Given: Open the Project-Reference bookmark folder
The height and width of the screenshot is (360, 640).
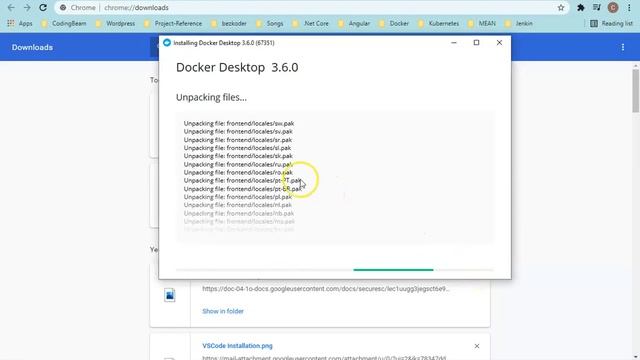Looking at the screenshot, I should [173, 24].
